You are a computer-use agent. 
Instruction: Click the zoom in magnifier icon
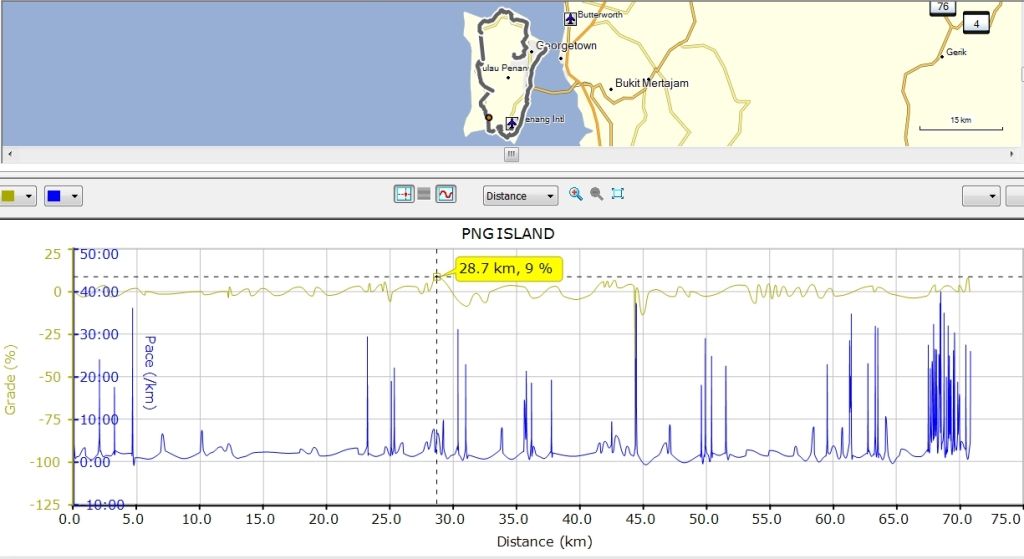[x=576, y=194]
